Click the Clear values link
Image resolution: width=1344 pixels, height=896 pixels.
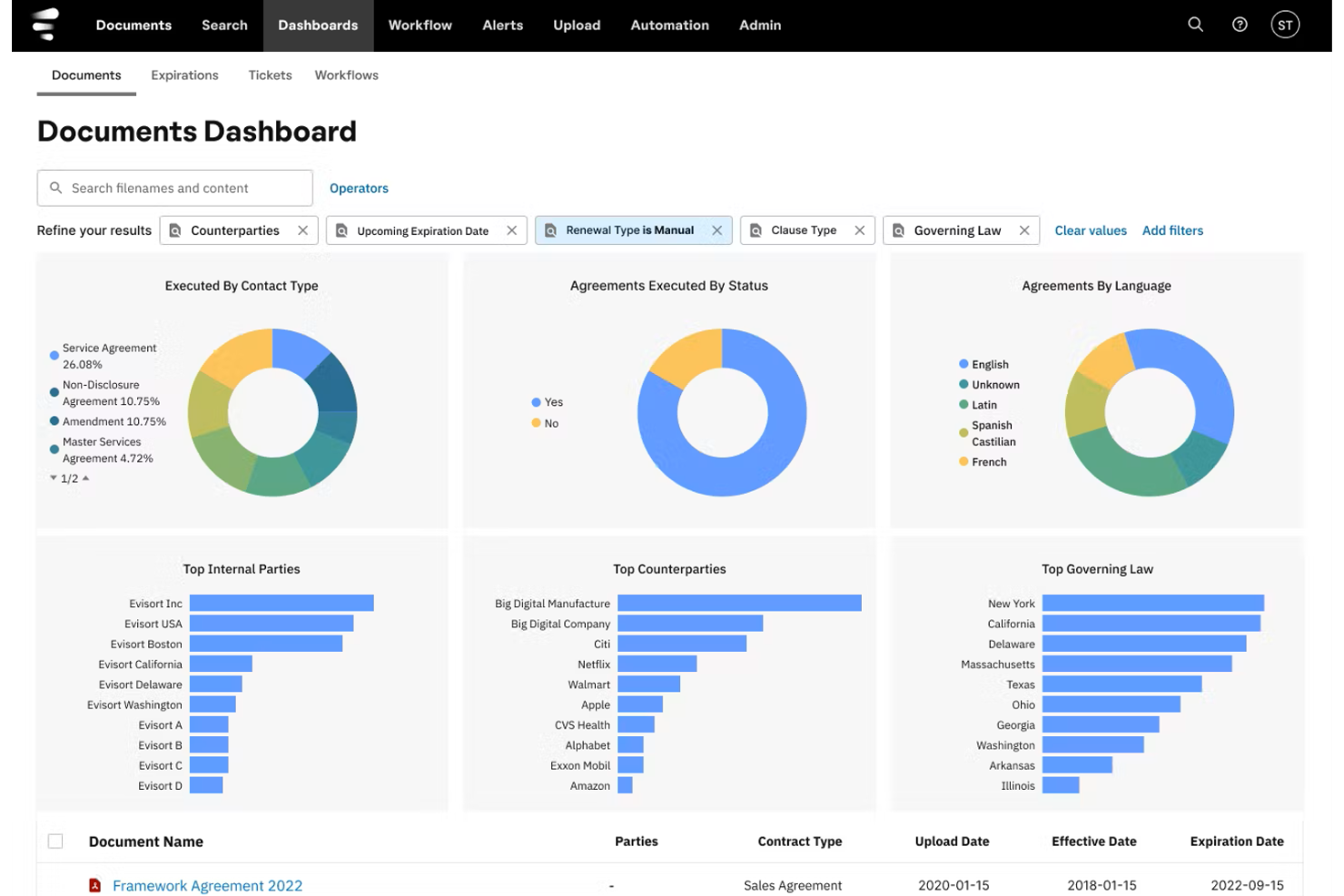coord(1091,231)
